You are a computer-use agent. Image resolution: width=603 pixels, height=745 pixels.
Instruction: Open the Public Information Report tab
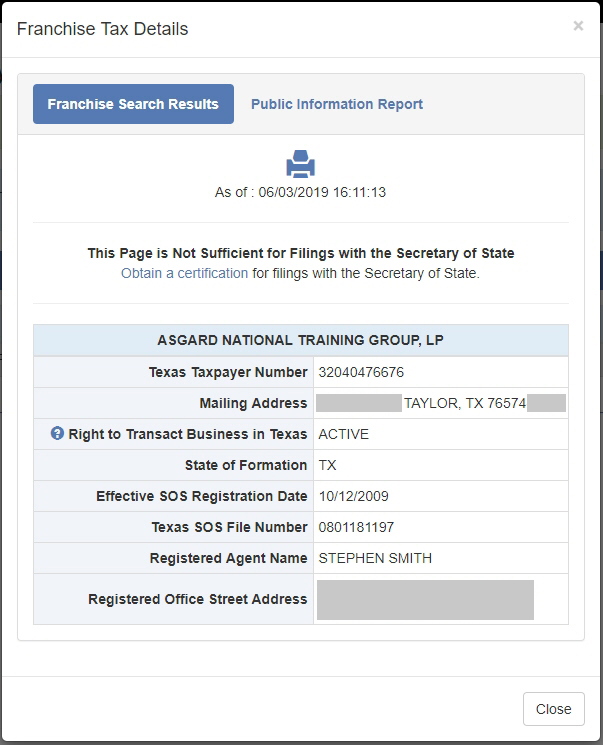tap(337, 104)
